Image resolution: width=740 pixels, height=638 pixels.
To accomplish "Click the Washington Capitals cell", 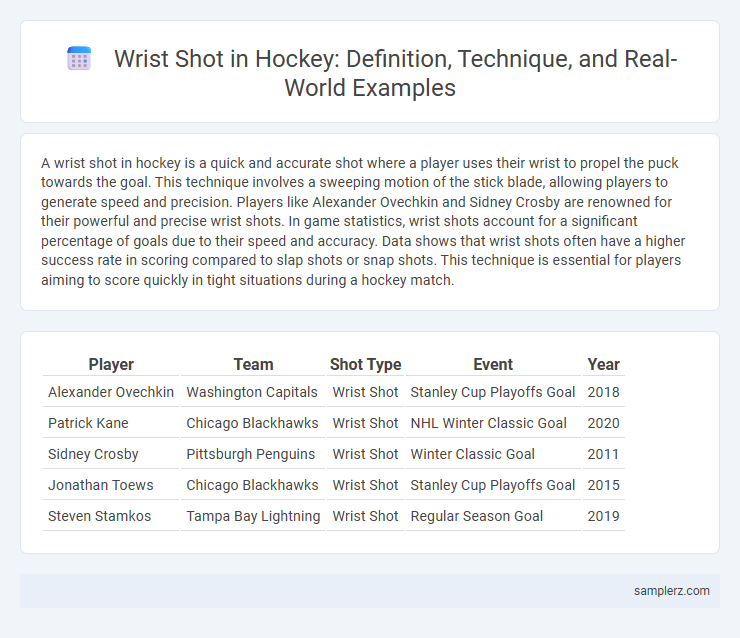I will tap(252, 392).
